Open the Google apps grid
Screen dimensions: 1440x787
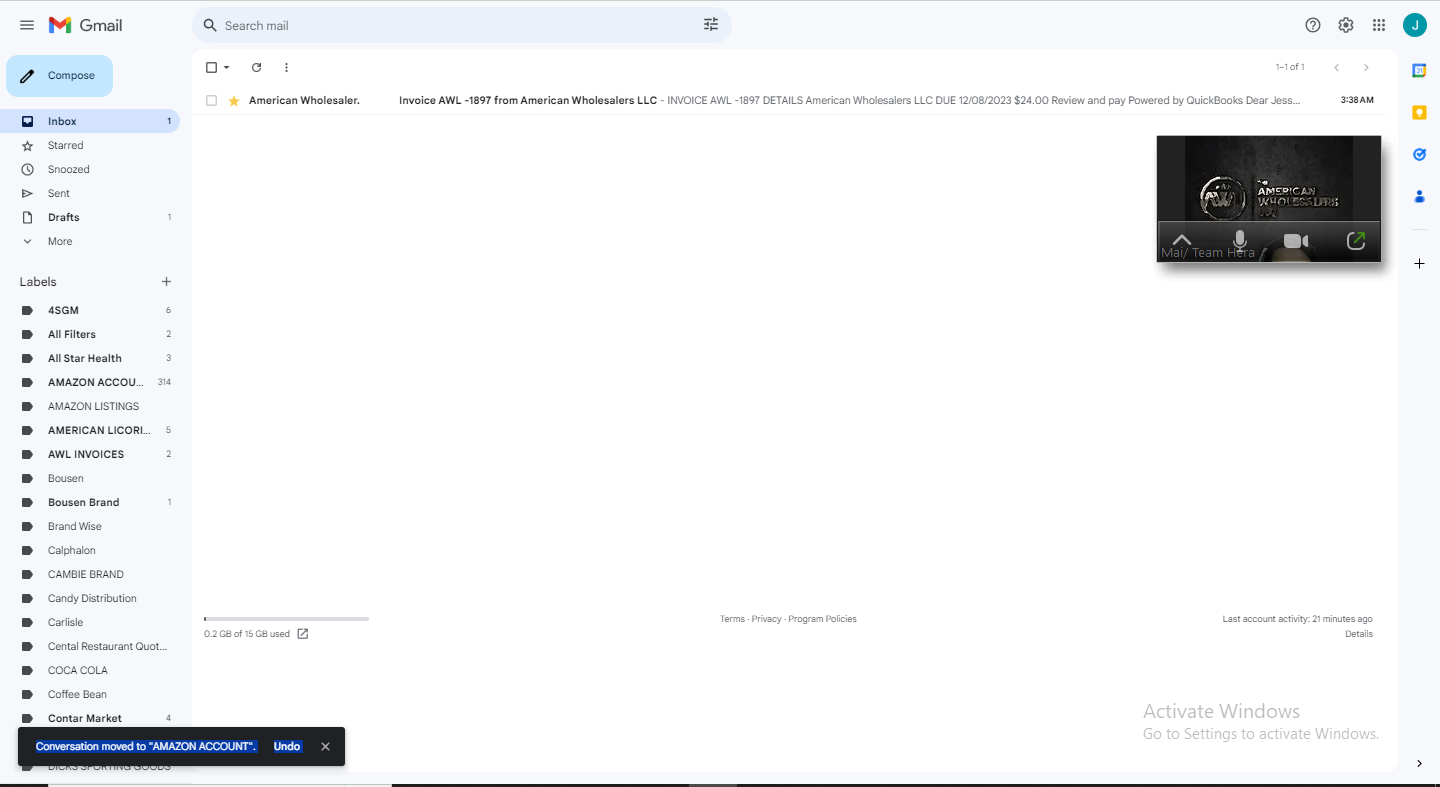point(1379,25)
